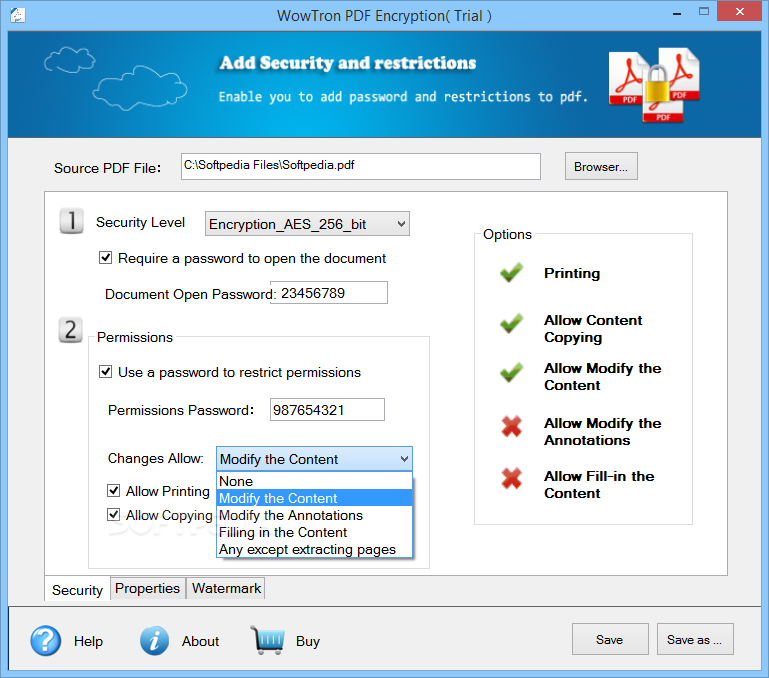The image size is (769, 678).
Task: Click the "Allow Fill-in the Content" option text
Action: pyautogui.click(x=599, y=484)
